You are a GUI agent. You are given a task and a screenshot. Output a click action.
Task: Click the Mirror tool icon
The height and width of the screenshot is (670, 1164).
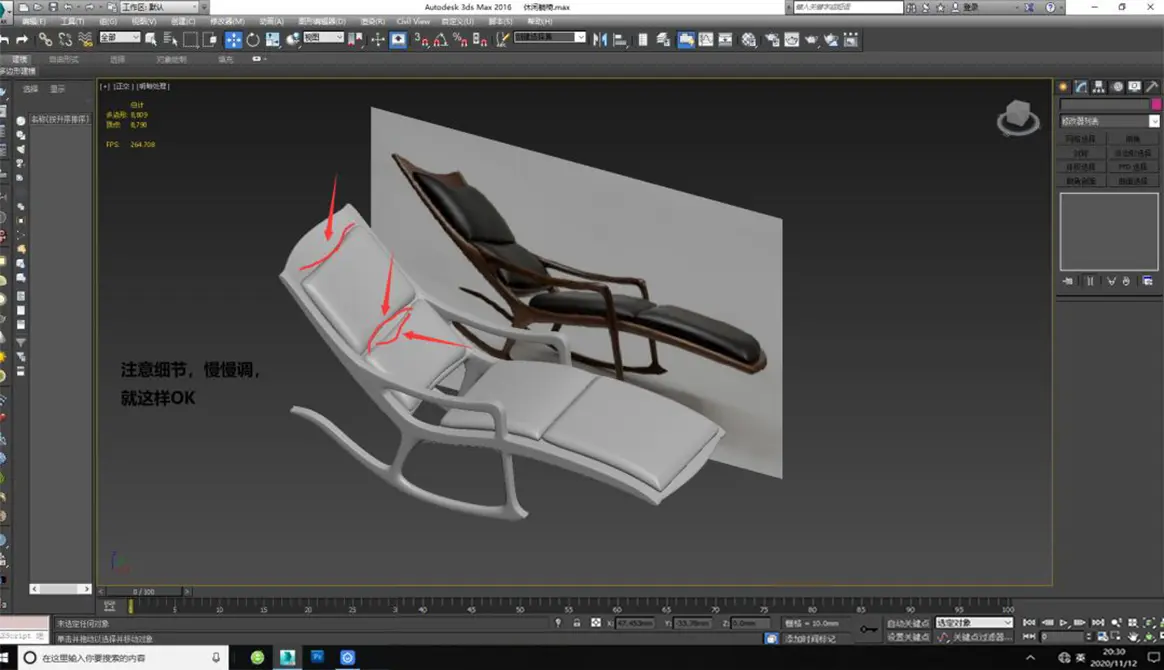pos(600,40)
